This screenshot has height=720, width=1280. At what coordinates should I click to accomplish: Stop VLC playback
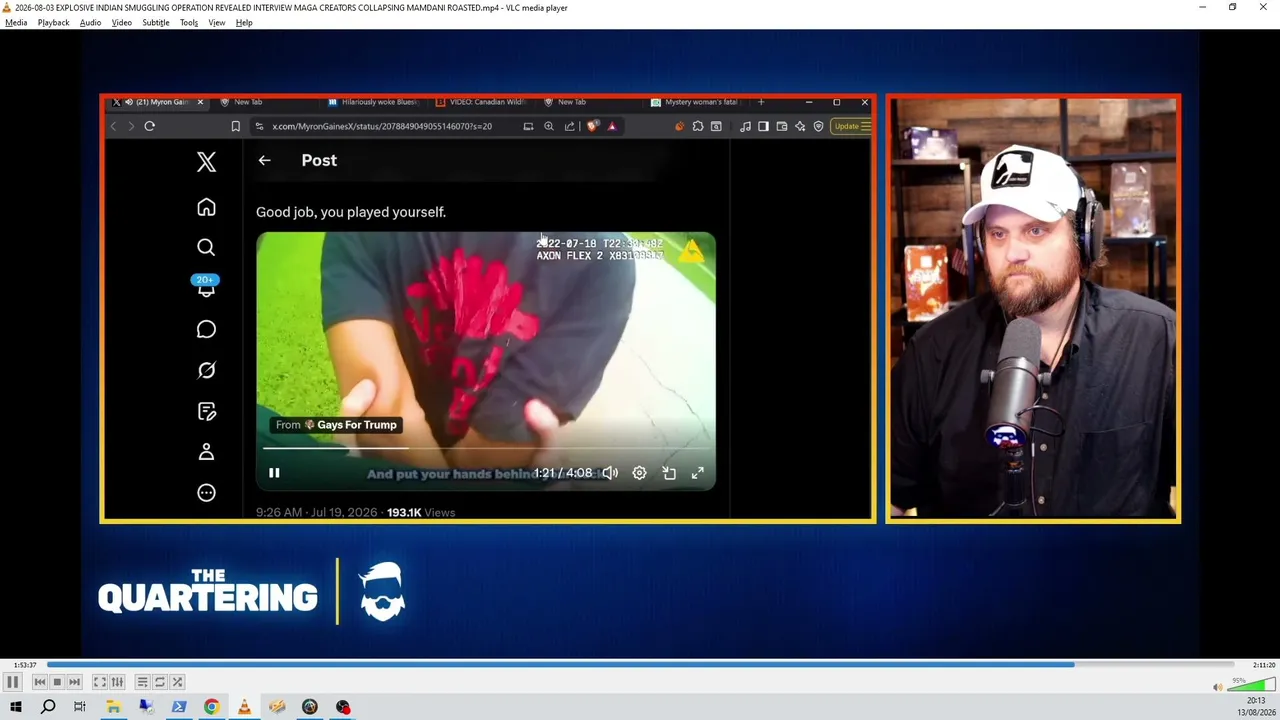click(x=57, y=682)
